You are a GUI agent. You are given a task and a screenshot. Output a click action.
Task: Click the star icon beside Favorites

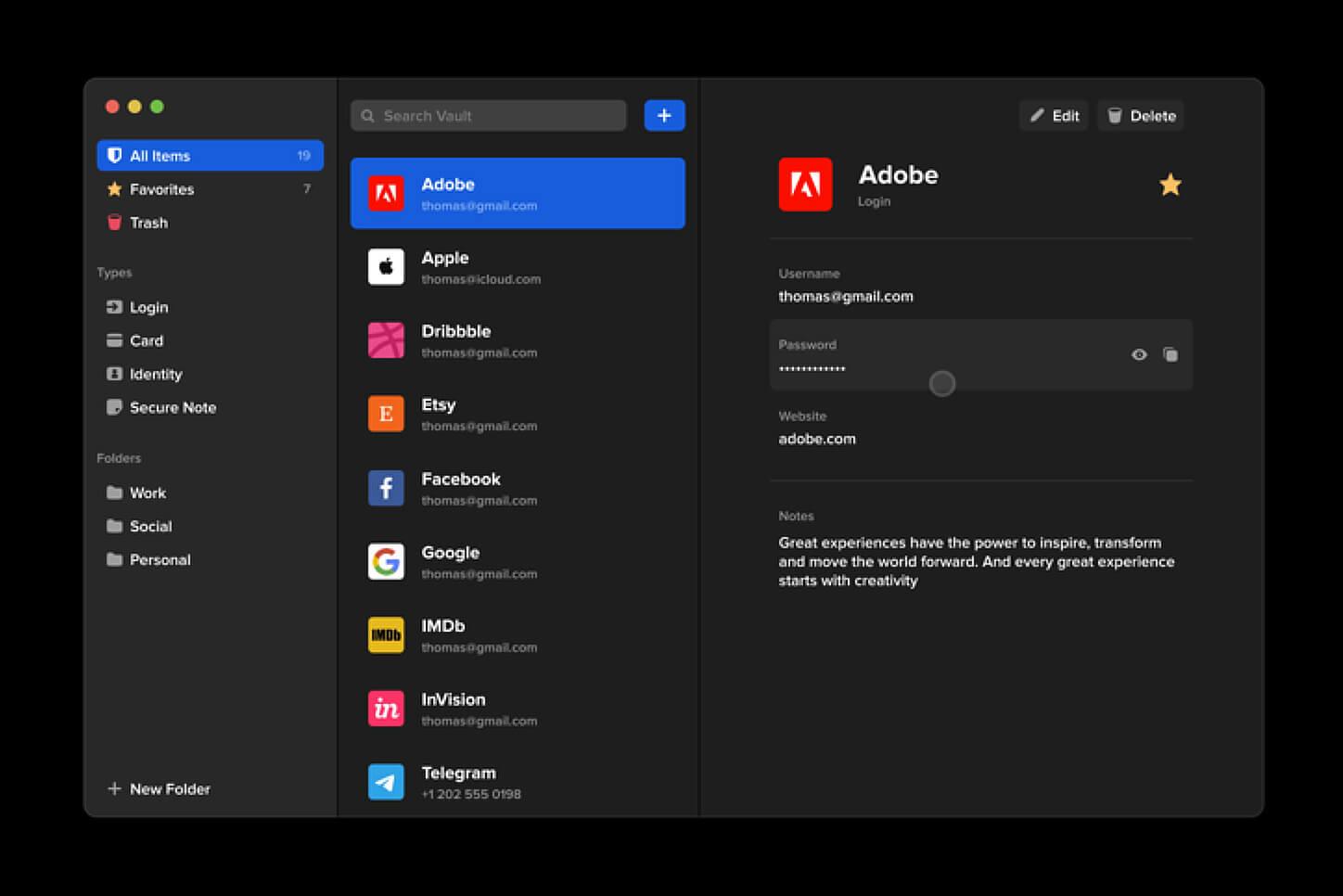(114, 188)
